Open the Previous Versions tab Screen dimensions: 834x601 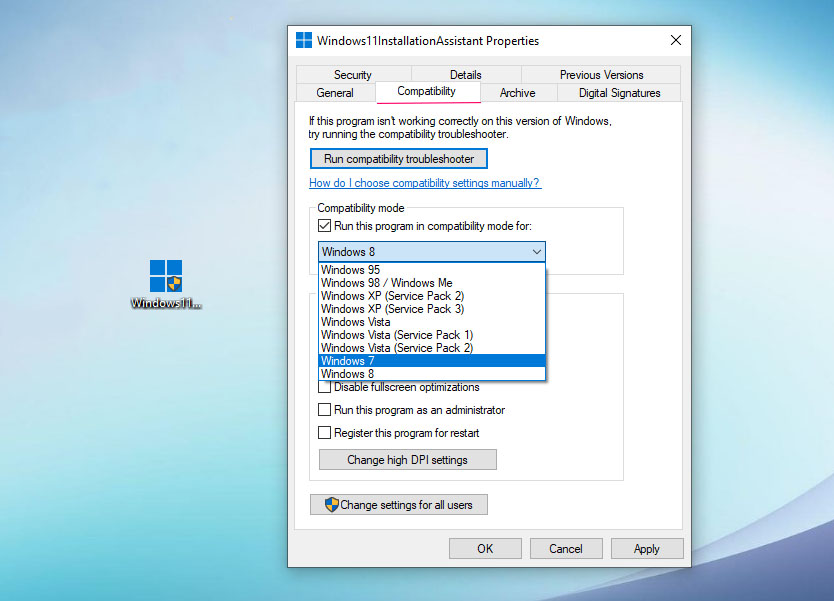601,75
